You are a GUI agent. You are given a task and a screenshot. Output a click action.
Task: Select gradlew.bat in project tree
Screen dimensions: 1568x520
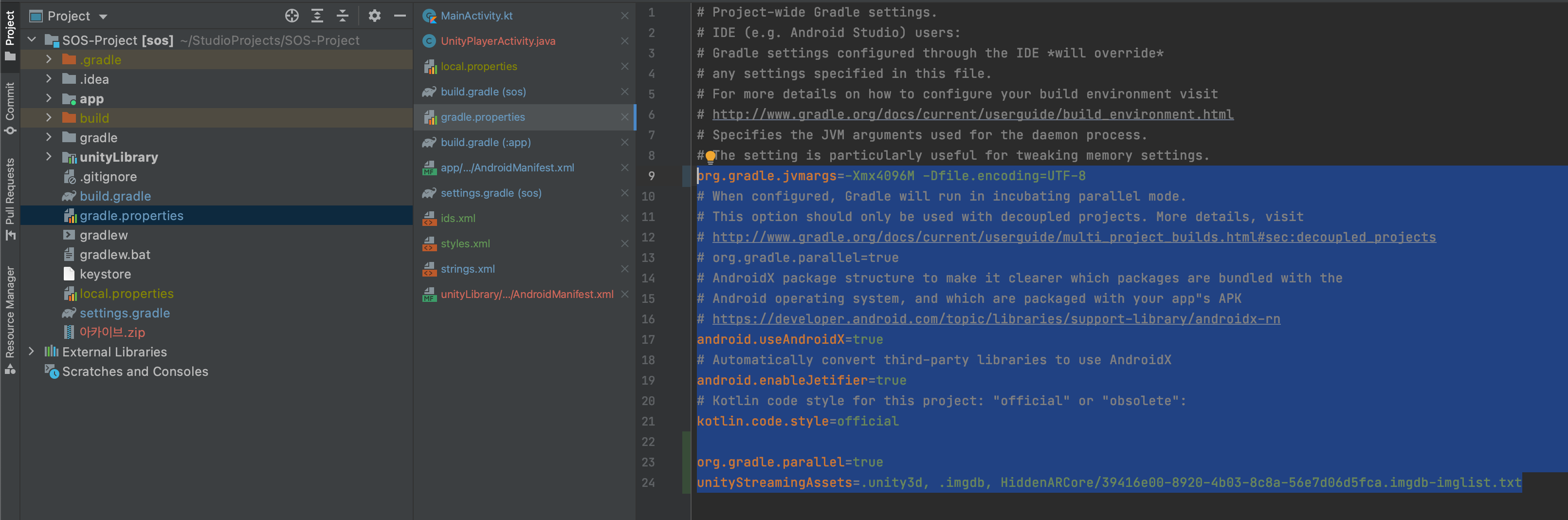click(115, 255)
